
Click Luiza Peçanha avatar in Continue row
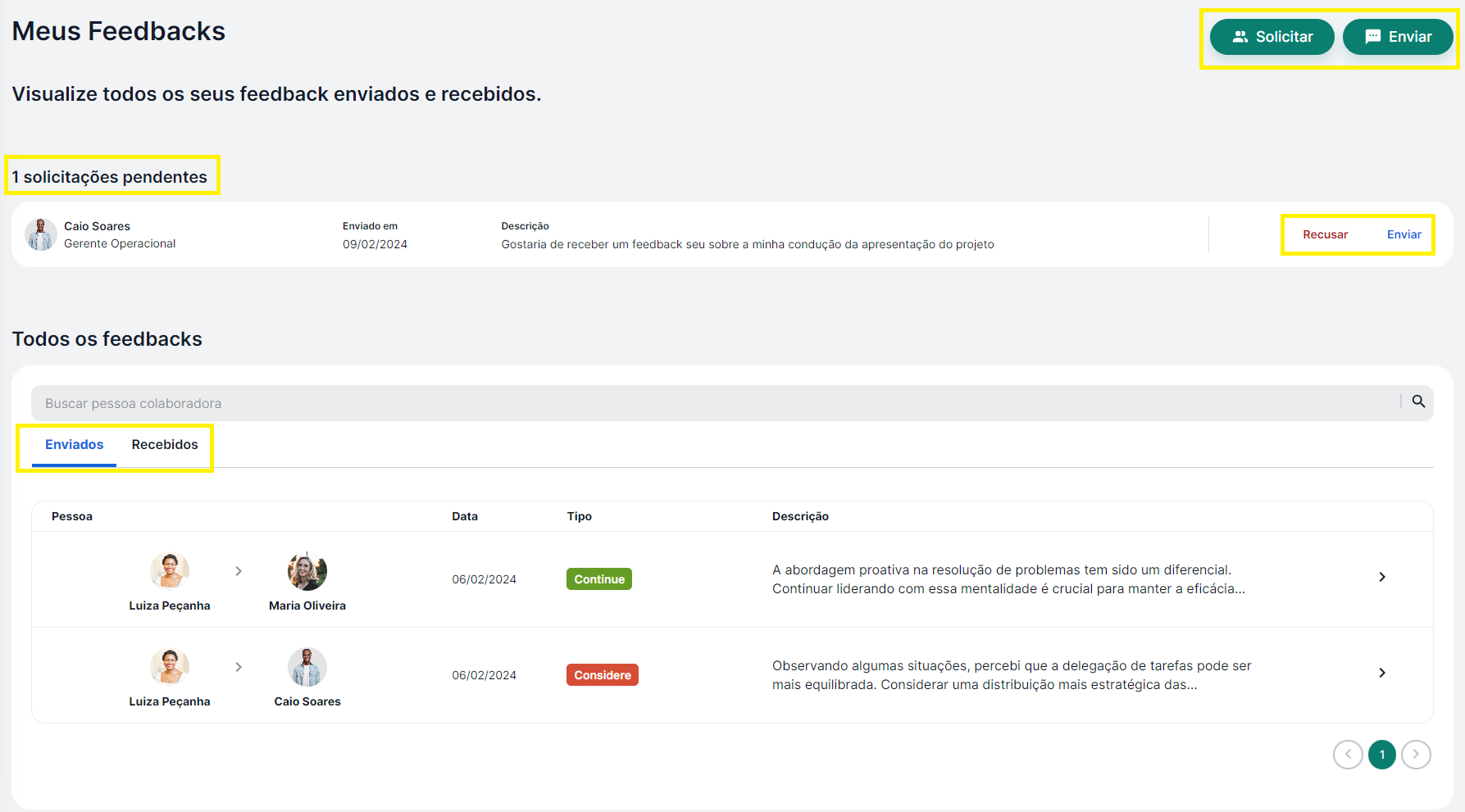170,571
